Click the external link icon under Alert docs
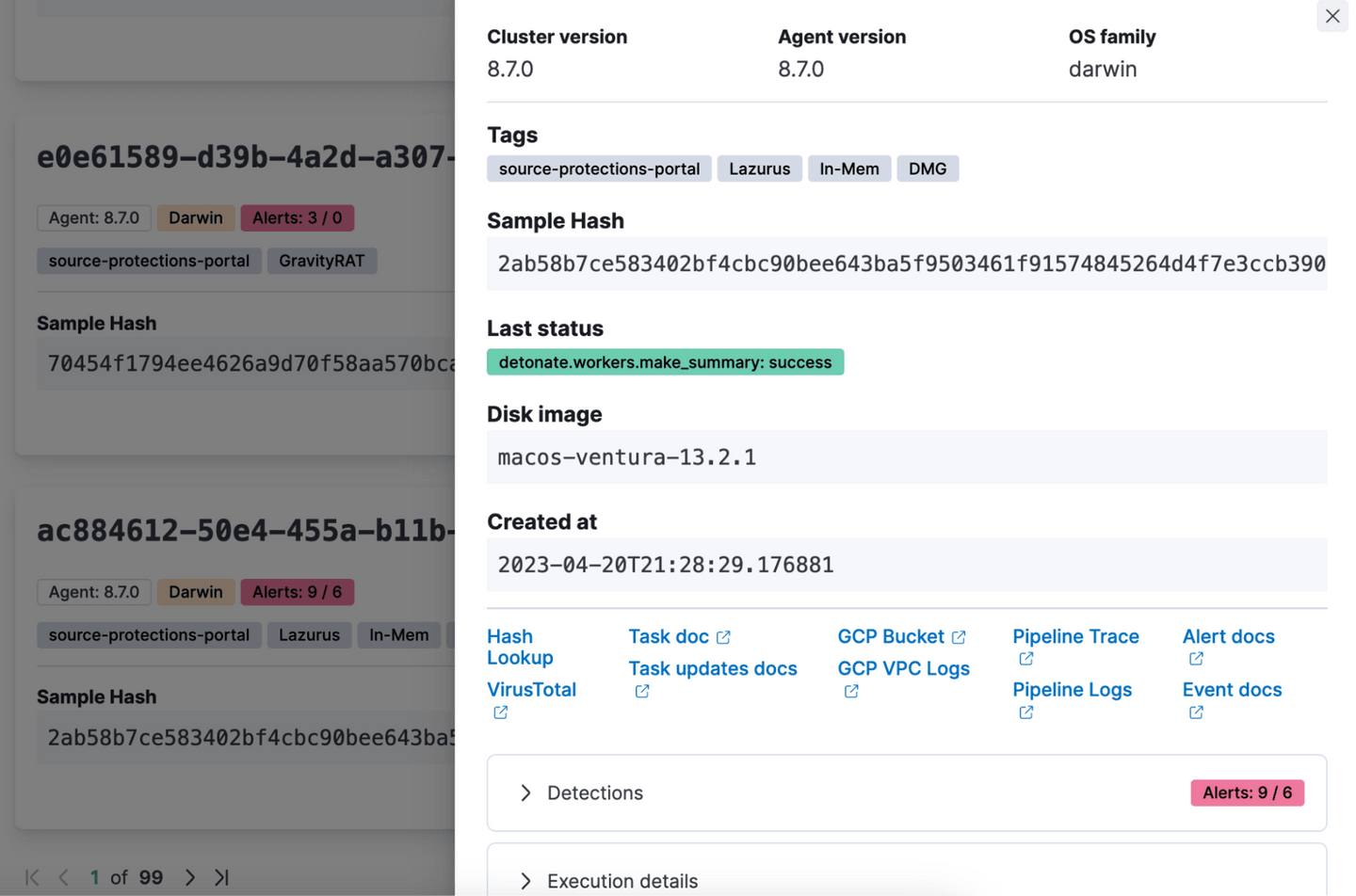Viewport: 1356px width, 896px height. click(x=1195, y=659)
